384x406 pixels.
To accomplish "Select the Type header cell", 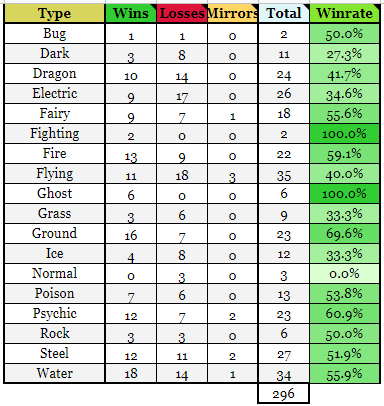I will tap(55, 13).
